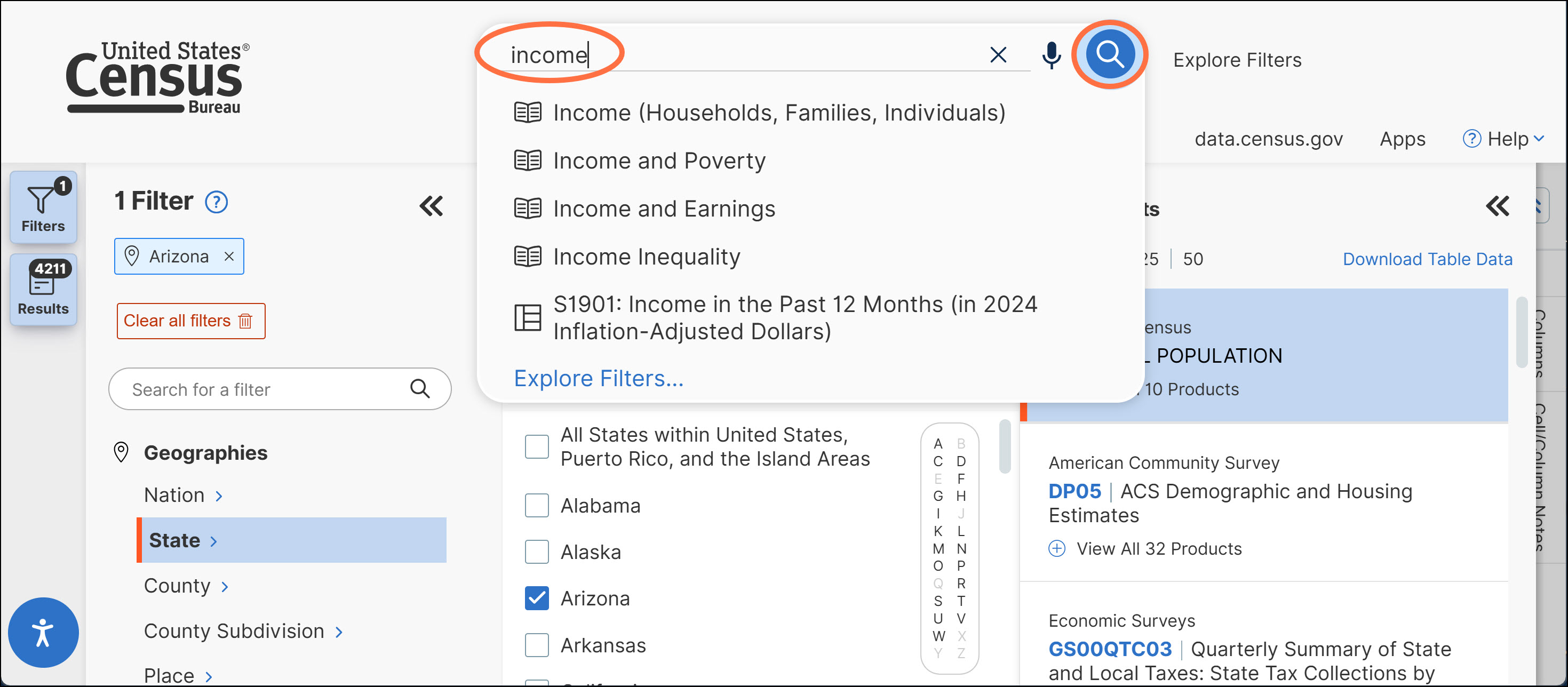Check the Alaska checkbox

[536, 552]
